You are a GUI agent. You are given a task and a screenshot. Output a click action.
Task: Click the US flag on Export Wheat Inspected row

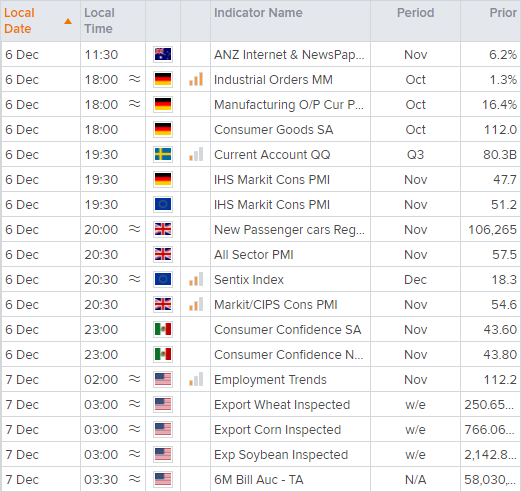163,404
